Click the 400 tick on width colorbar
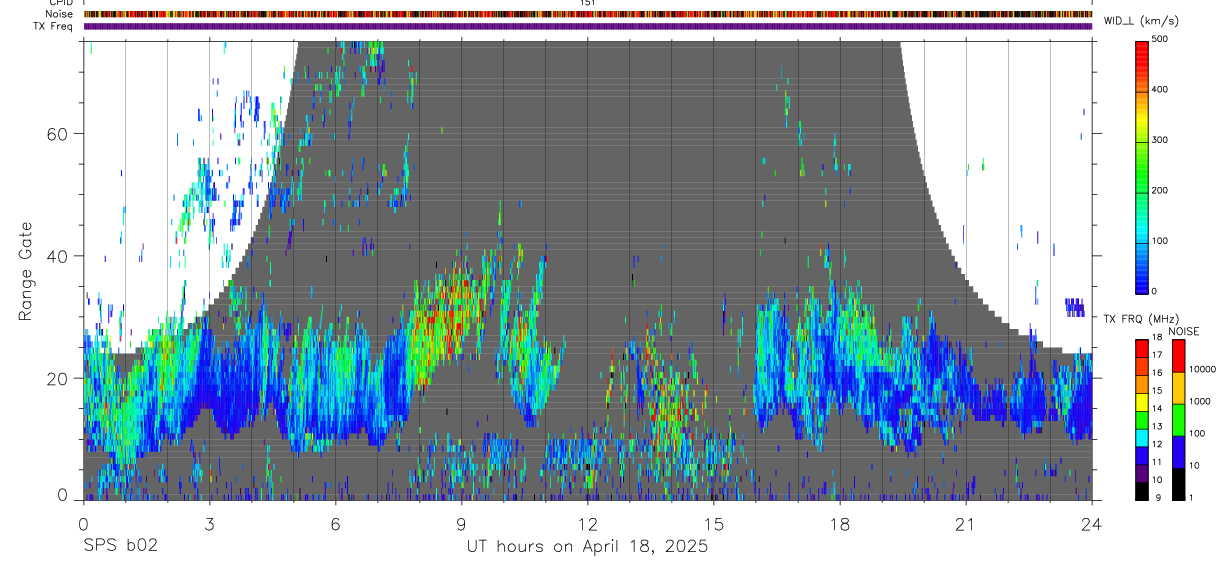Image resolution: width=1228 pixels, height=567 pixels. tap(1160, 89)
